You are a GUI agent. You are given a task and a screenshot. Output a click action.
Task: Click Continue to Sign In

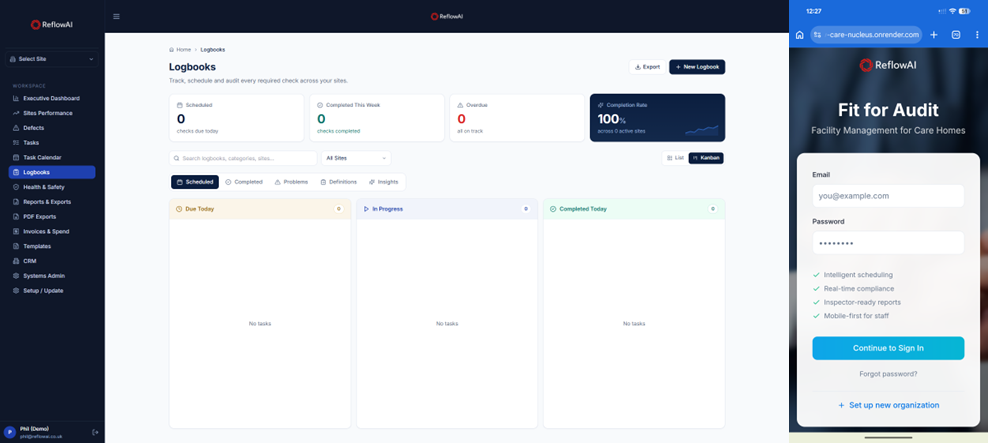(x=888, y=348)
